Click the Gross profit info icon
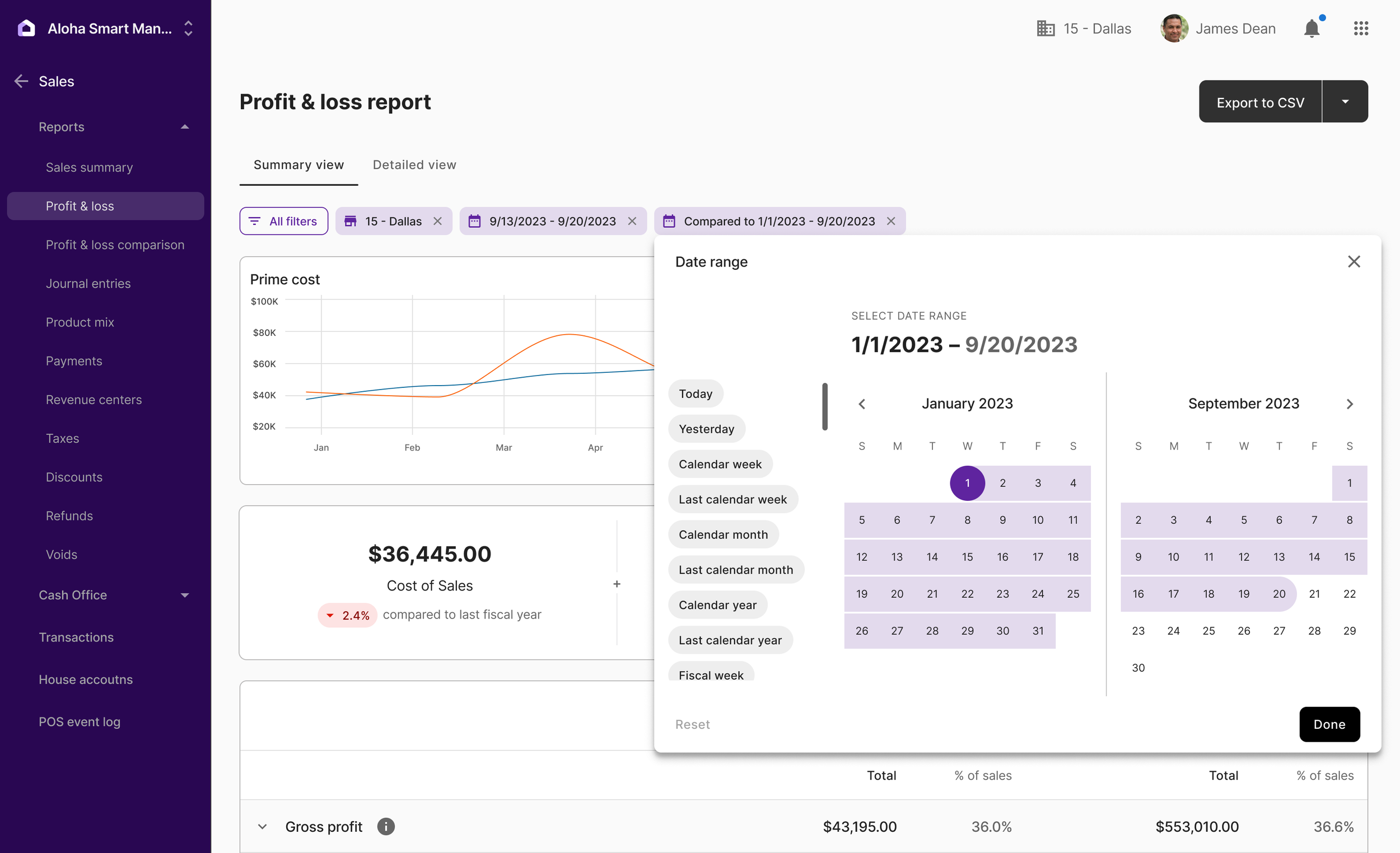Viewport: 1400px width, 853px height. [x=386, y=827]
